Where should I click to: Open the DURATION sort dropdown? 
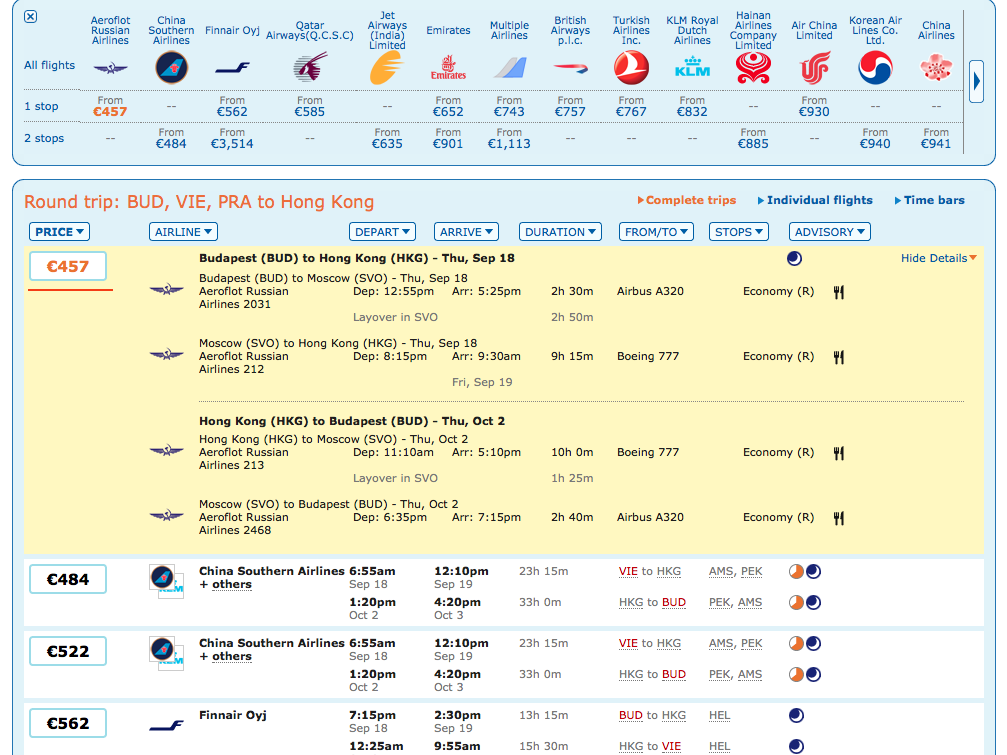pos(560,232)
